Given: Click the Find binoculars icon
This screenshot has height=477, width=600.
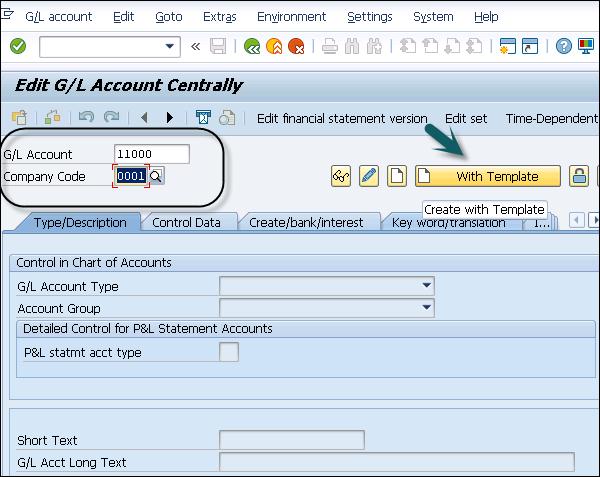Looking at the screenshot, I should tap(352, 46).
